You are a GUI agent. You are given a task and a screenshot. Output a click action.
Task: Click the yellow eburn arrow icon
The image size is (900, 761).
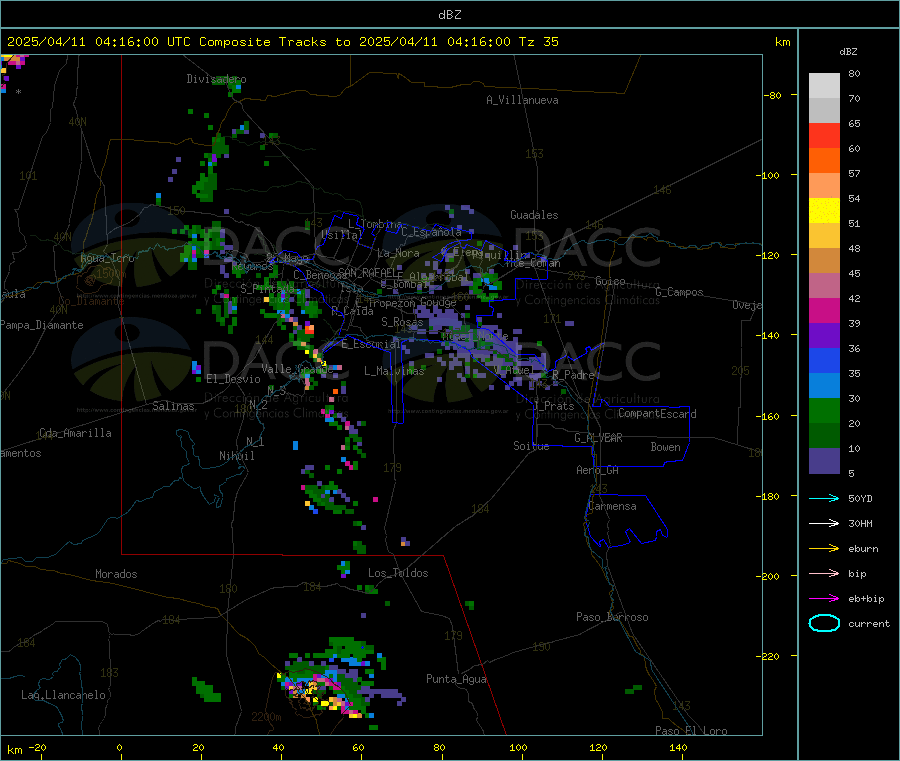coord(824,548)
